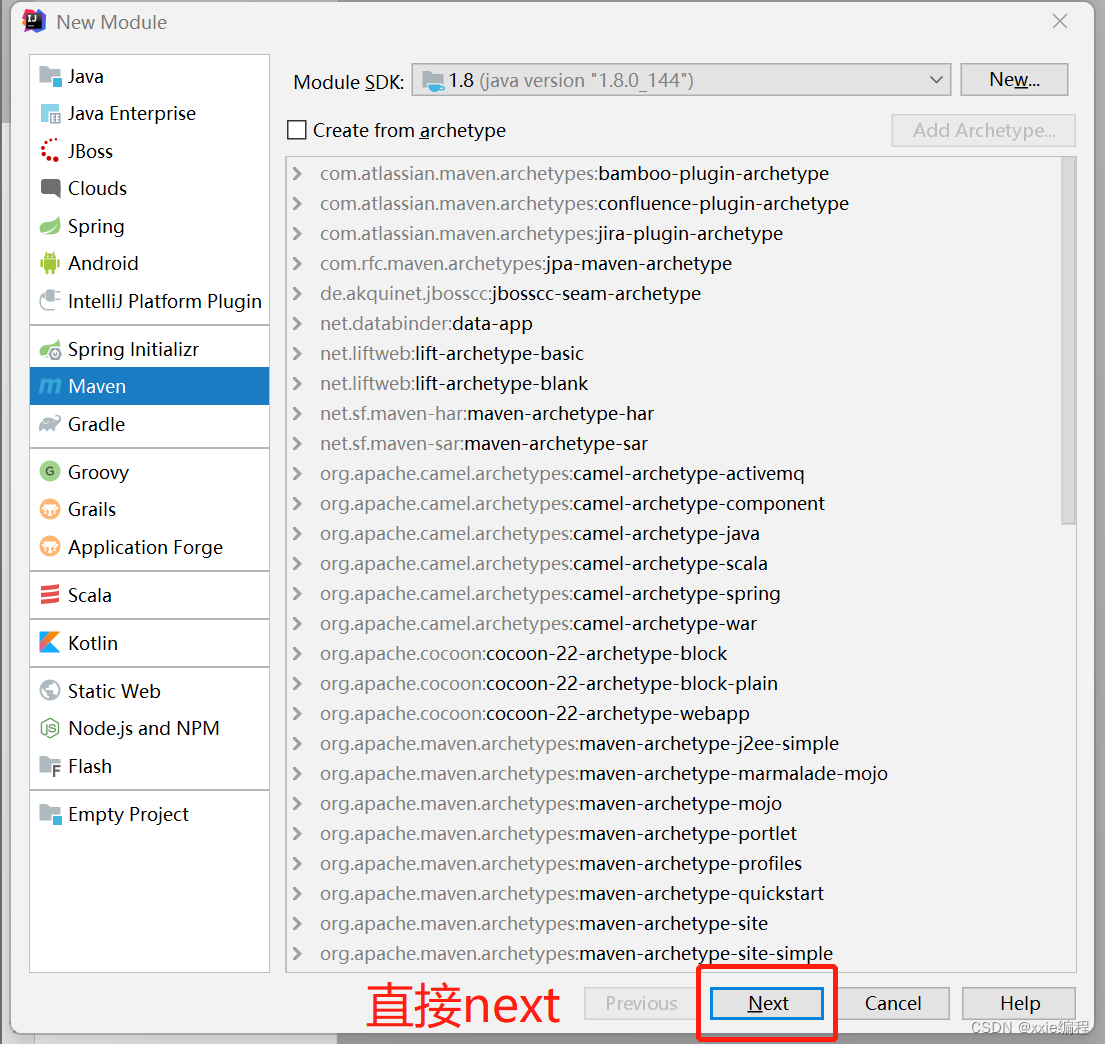Click the New... SDK button

point(1014,80)
